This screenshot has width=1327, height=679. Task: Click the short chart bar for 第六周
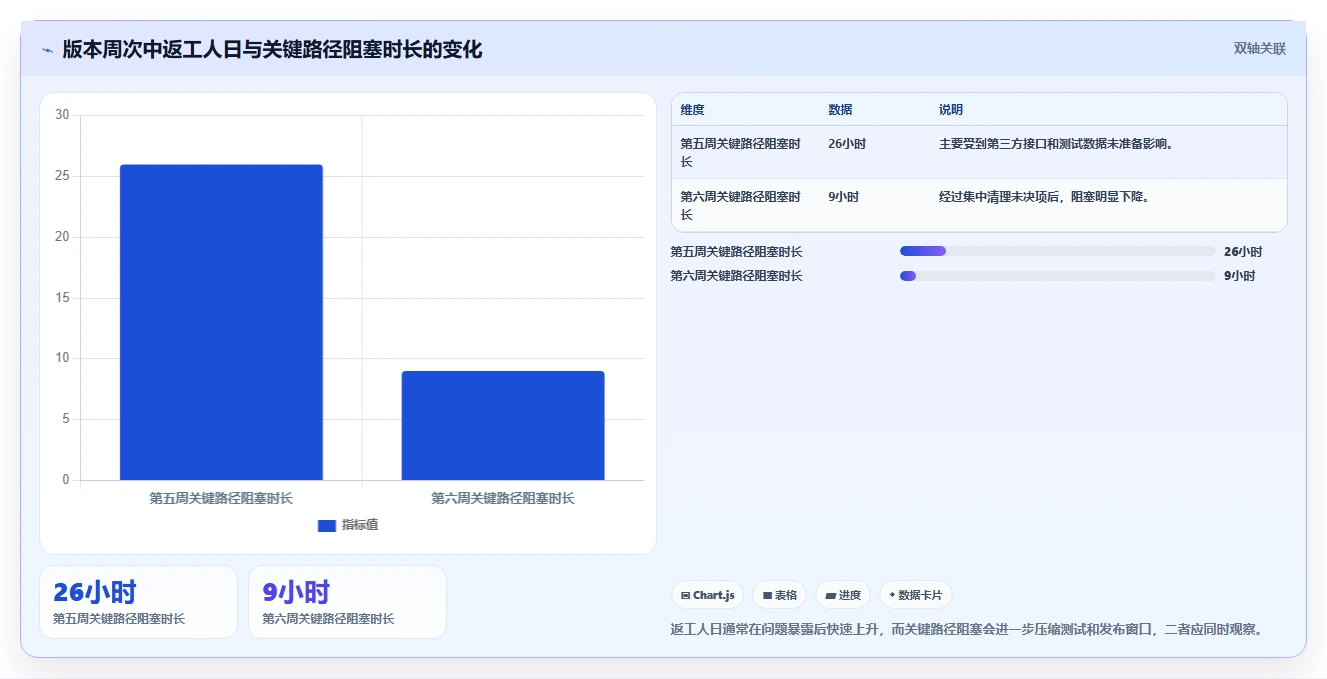(503, 426)
